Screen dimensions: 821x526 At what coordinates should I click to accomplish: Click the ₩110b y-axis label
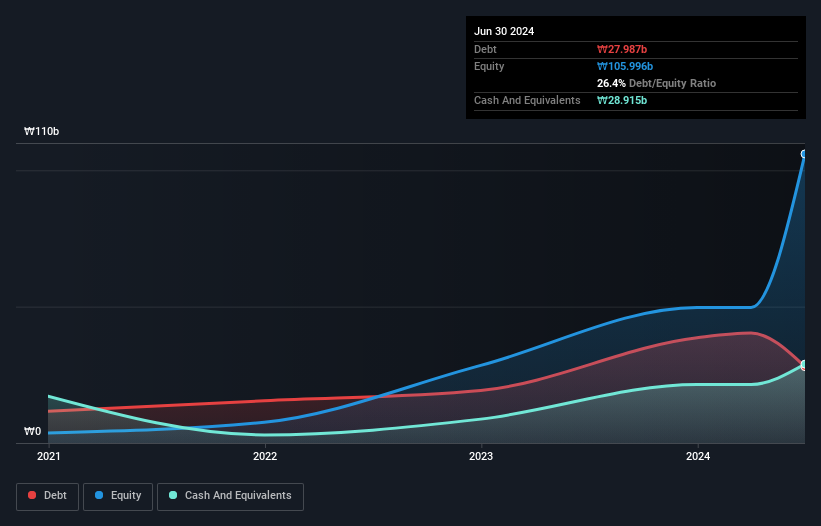coord(41,131)
